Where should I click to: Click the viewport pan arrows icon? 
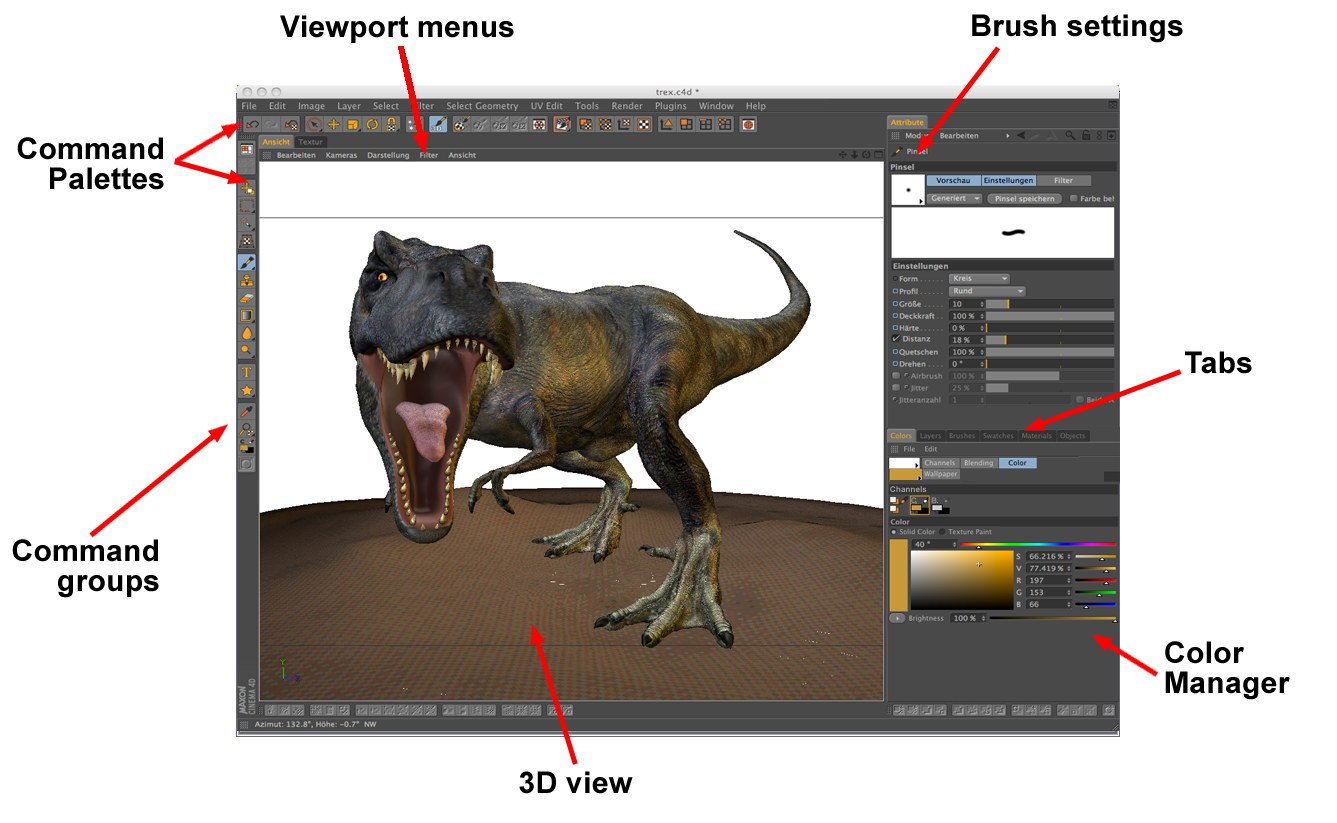pos(843,155)
